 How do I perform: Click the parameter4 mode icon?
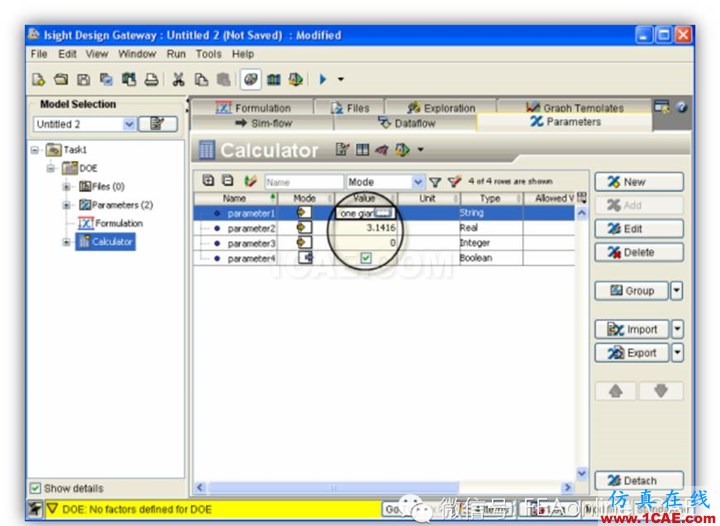(x=305, y=257)
